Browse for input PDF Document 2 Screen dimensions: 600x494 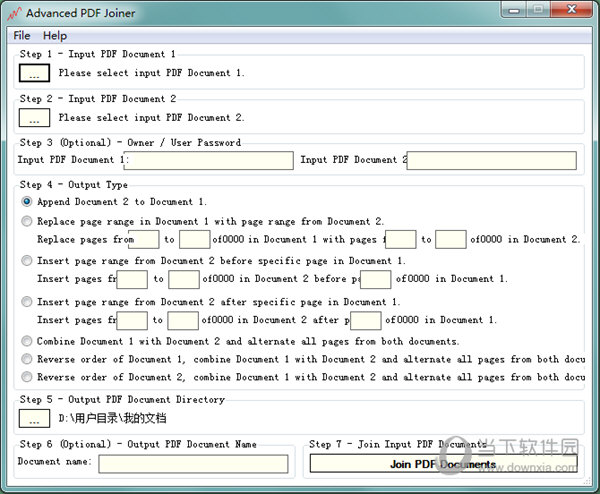[x=34, y=117]
